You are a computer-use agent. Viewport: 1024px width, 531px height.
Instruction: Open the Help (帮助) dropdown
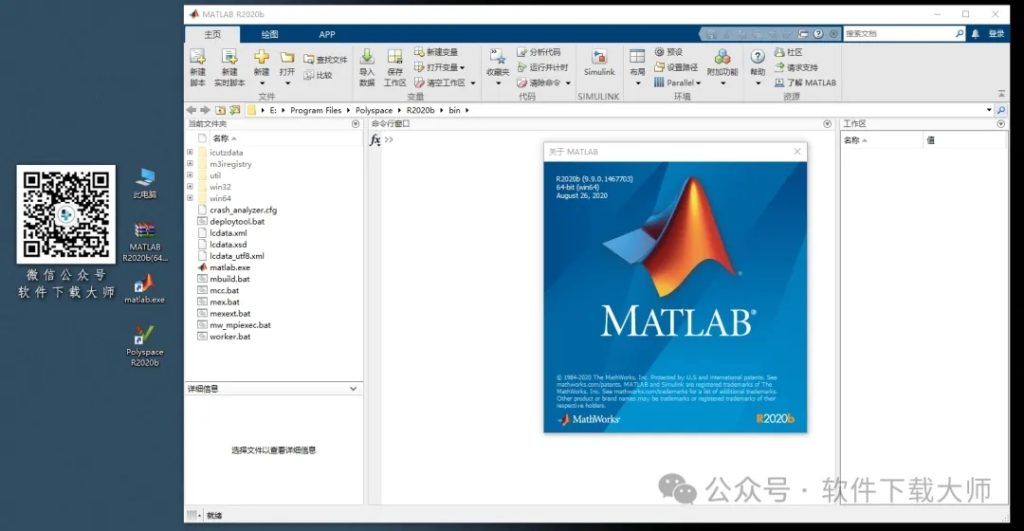point(758,84)
